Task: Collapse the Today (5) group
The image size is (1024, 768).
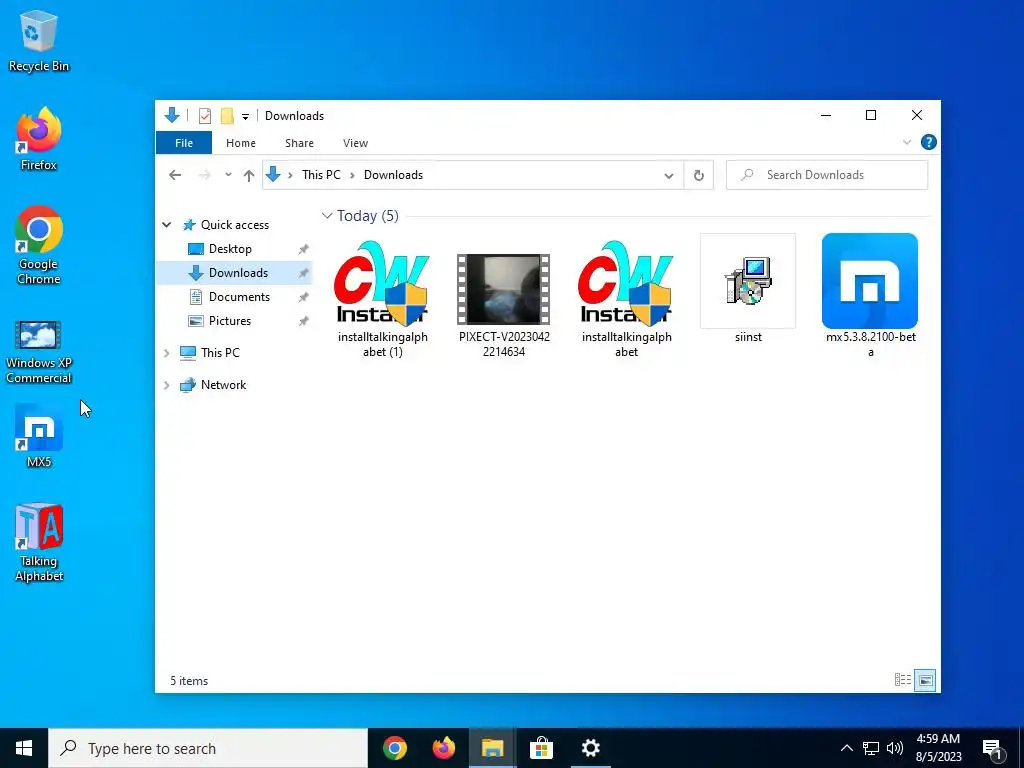Action: click(327, 216)
